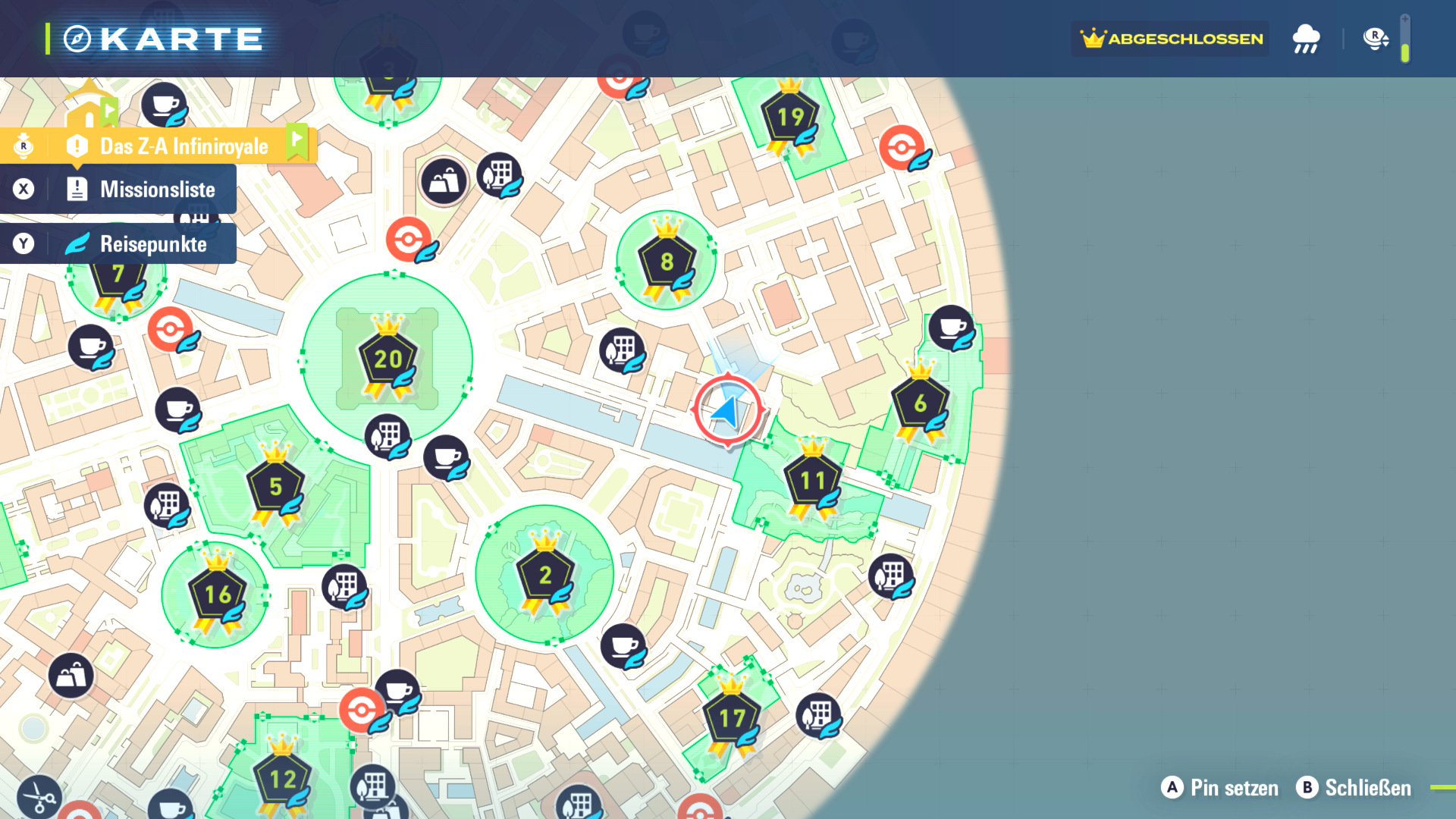Click wild zone 16 marker
1456x819 pixels.
218,595
